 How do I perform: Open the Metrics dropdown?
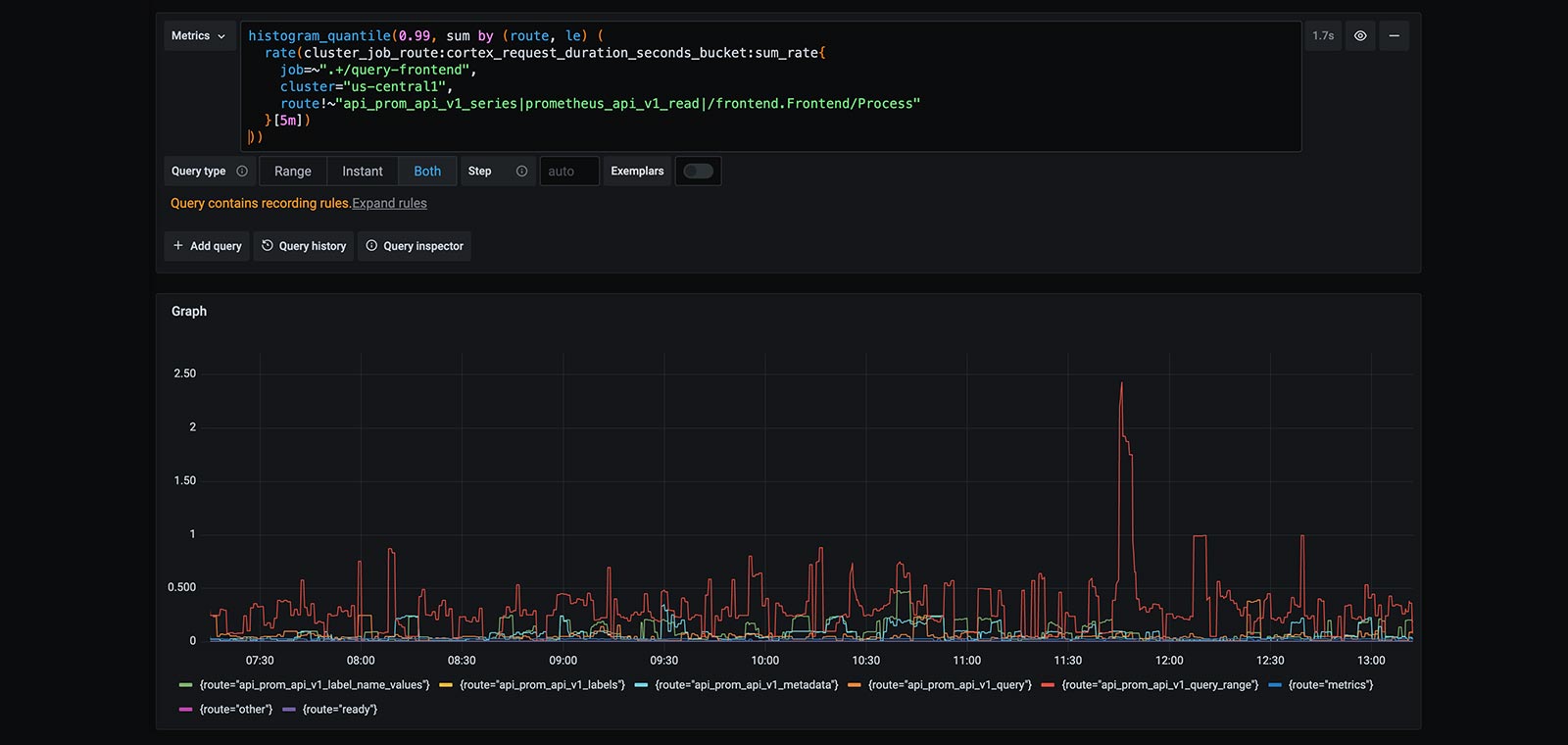(x=199, y=36)
